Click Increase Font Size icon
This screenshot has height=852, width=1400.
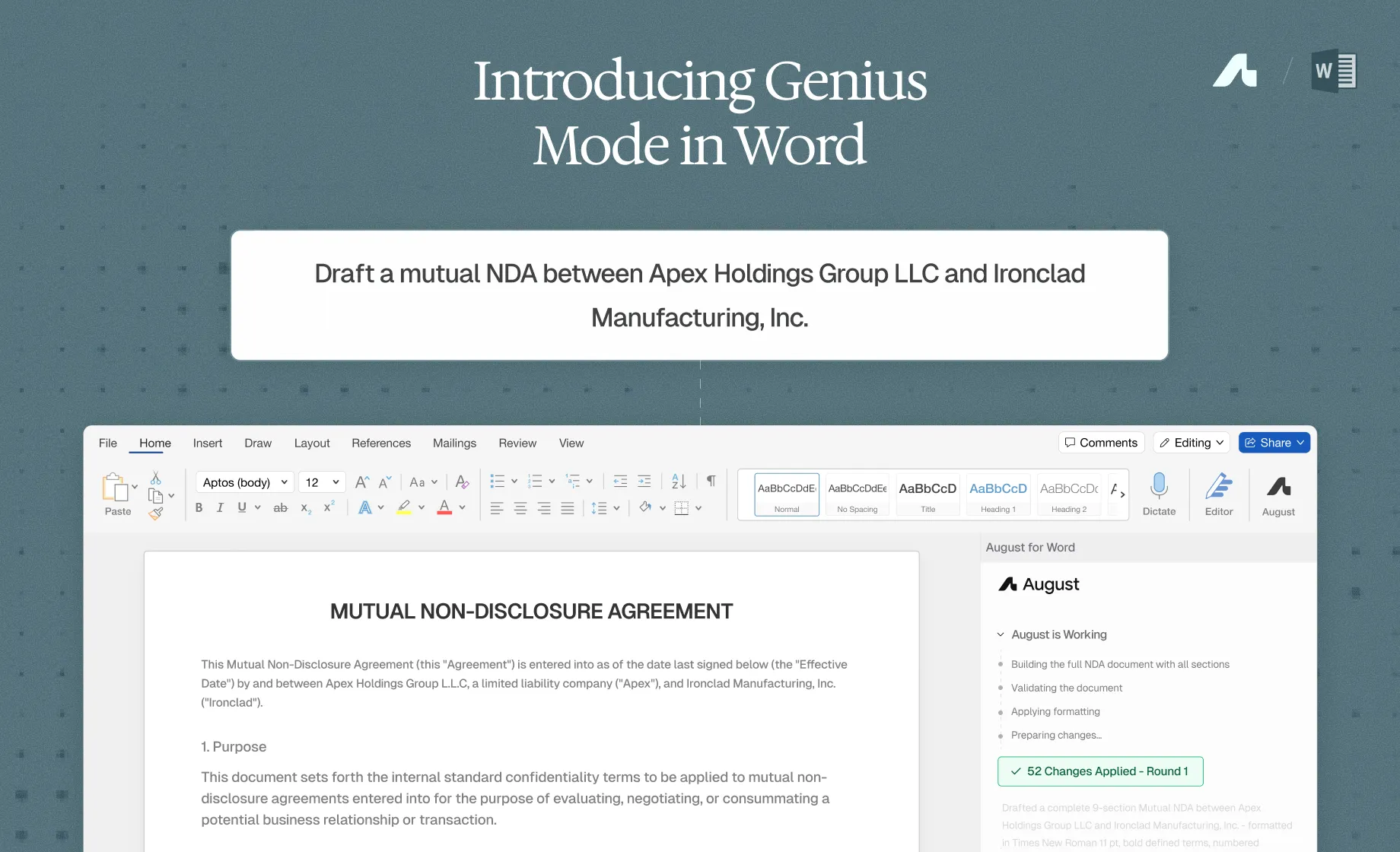point(362,482)
